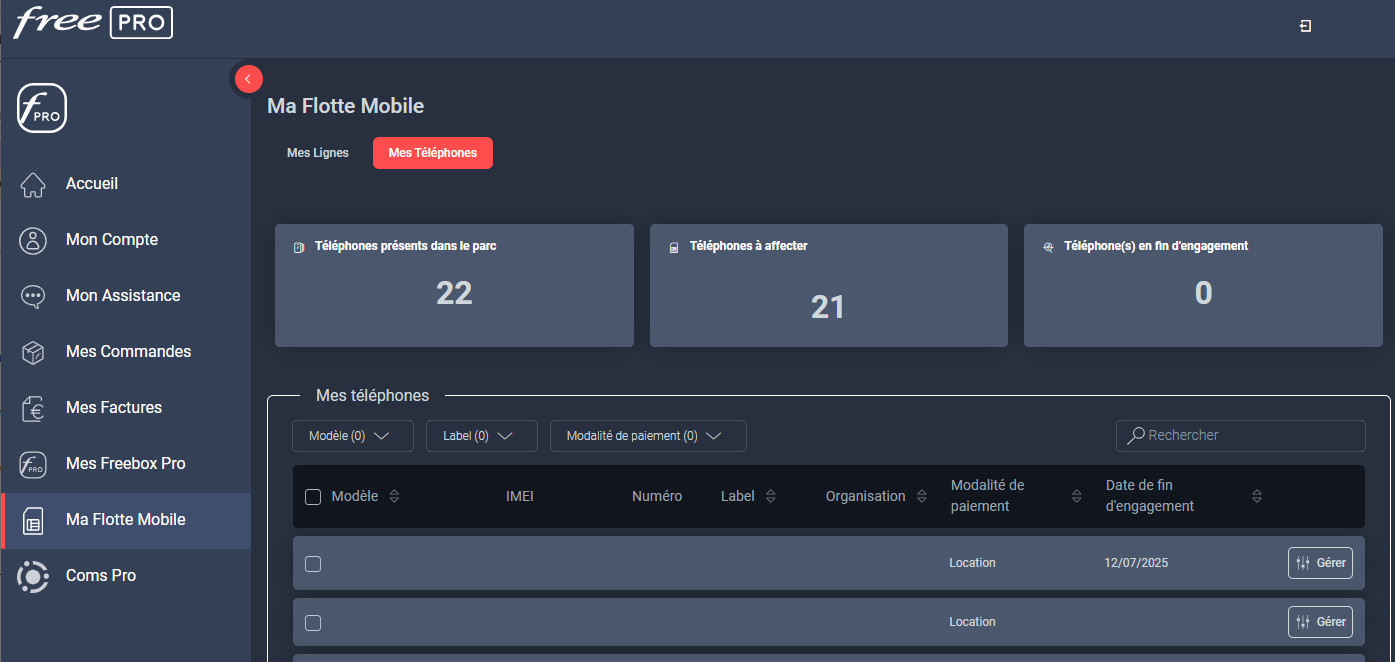Open the Label (0) filter dropdown

[482, 436]
